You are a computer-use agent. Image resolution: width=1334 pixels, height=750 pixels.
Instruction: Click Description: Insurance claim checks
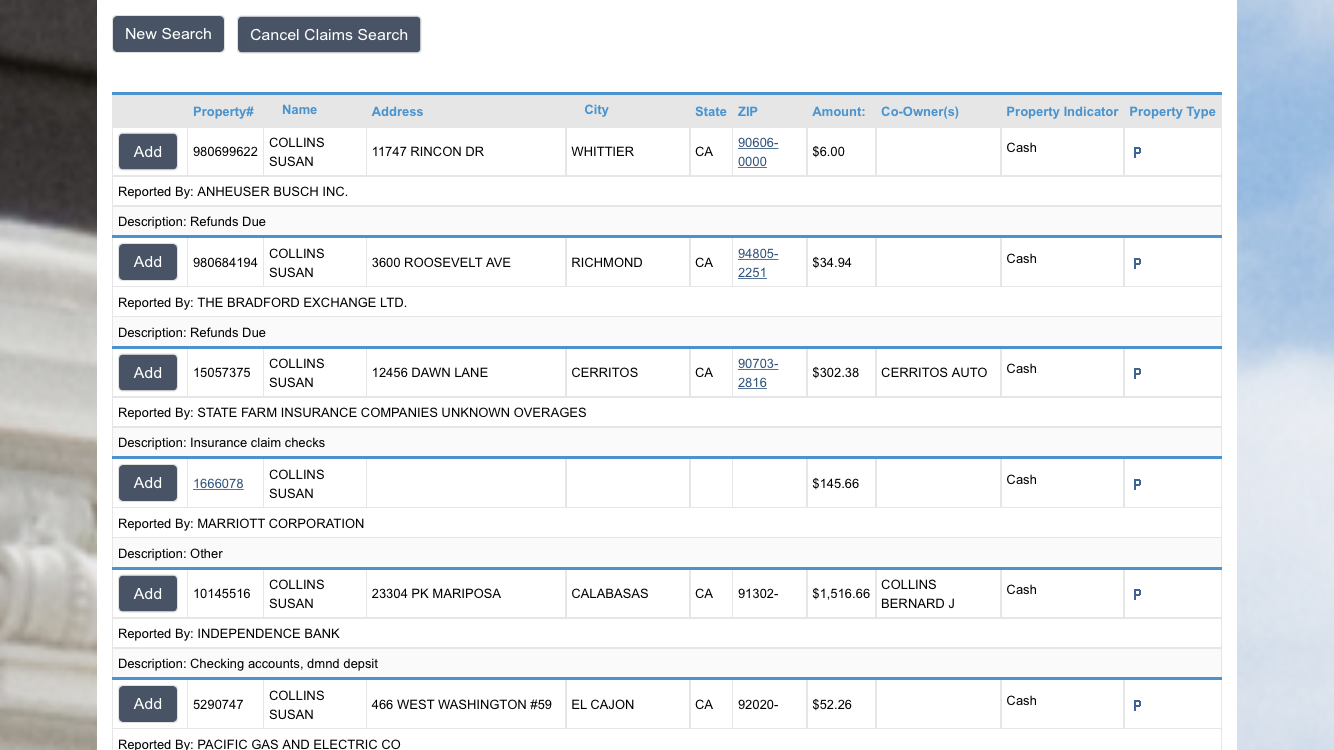[x=667, y=442]
